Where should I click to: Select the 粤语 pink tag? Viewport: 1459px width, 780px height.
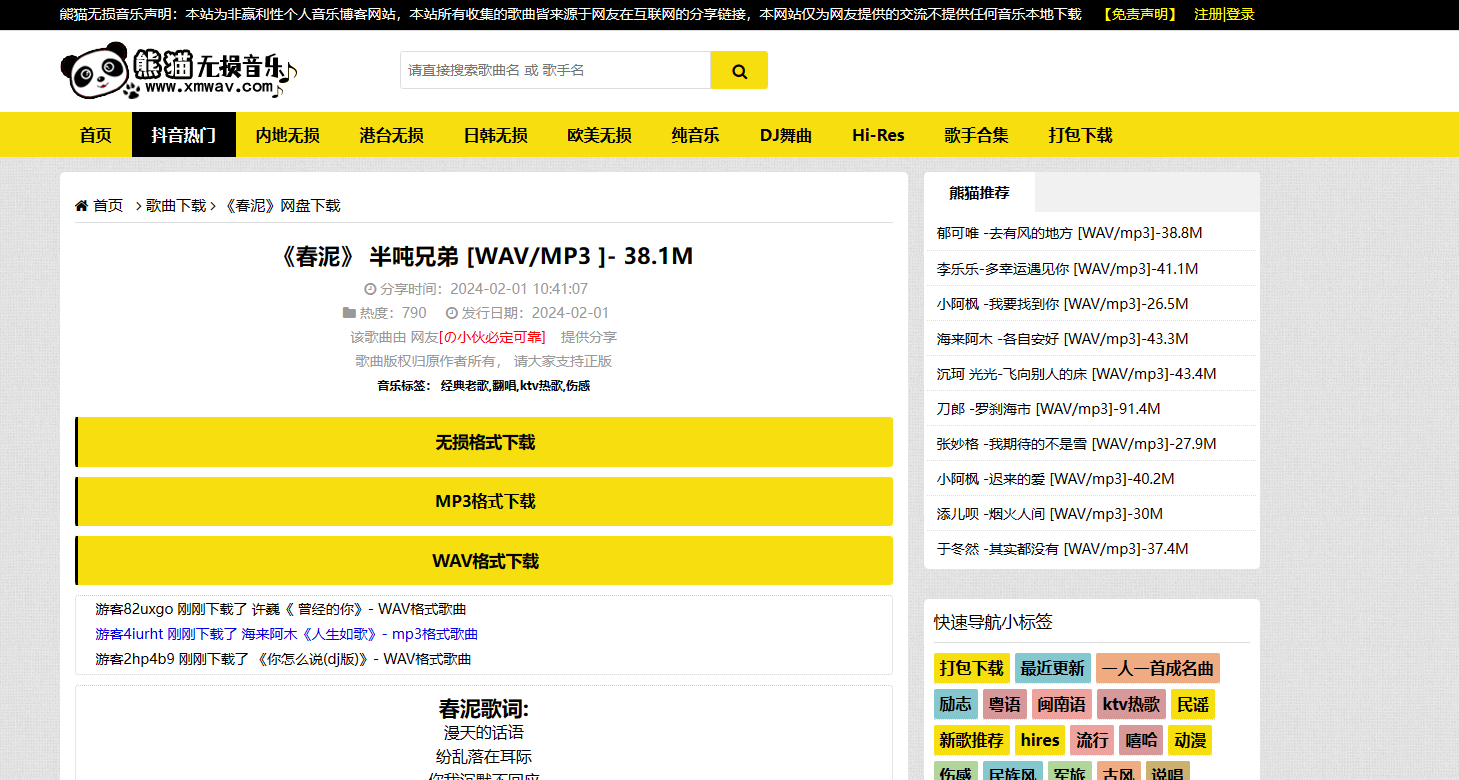(1004, 704)
